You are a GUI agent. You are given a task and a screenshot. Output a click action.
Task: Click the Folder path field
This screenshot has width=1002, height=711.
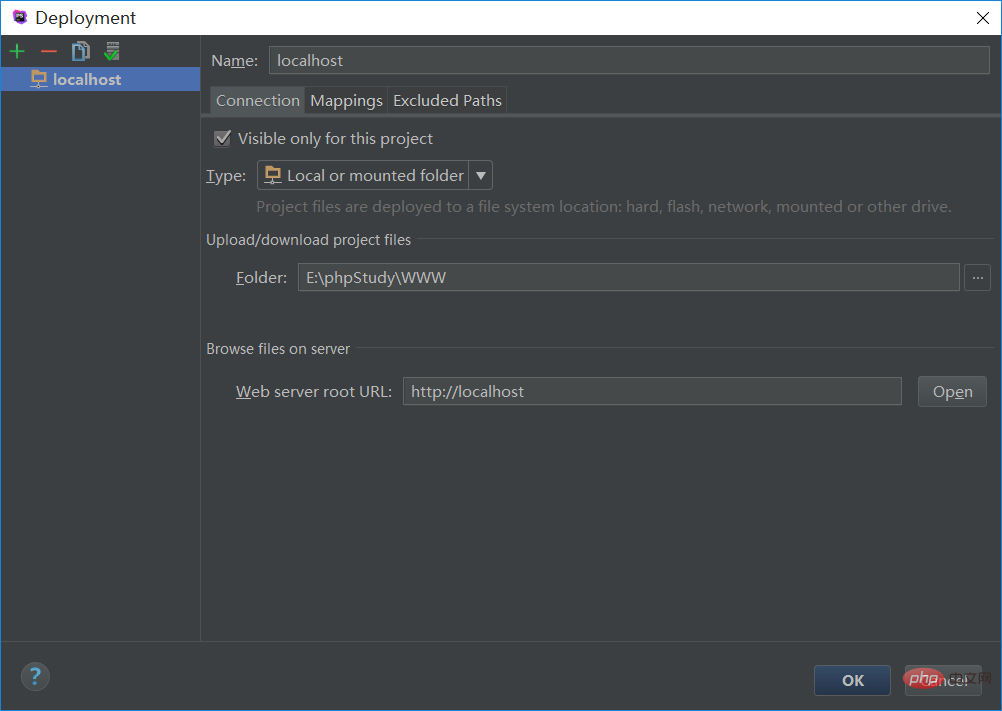click(x=629, y=277)
